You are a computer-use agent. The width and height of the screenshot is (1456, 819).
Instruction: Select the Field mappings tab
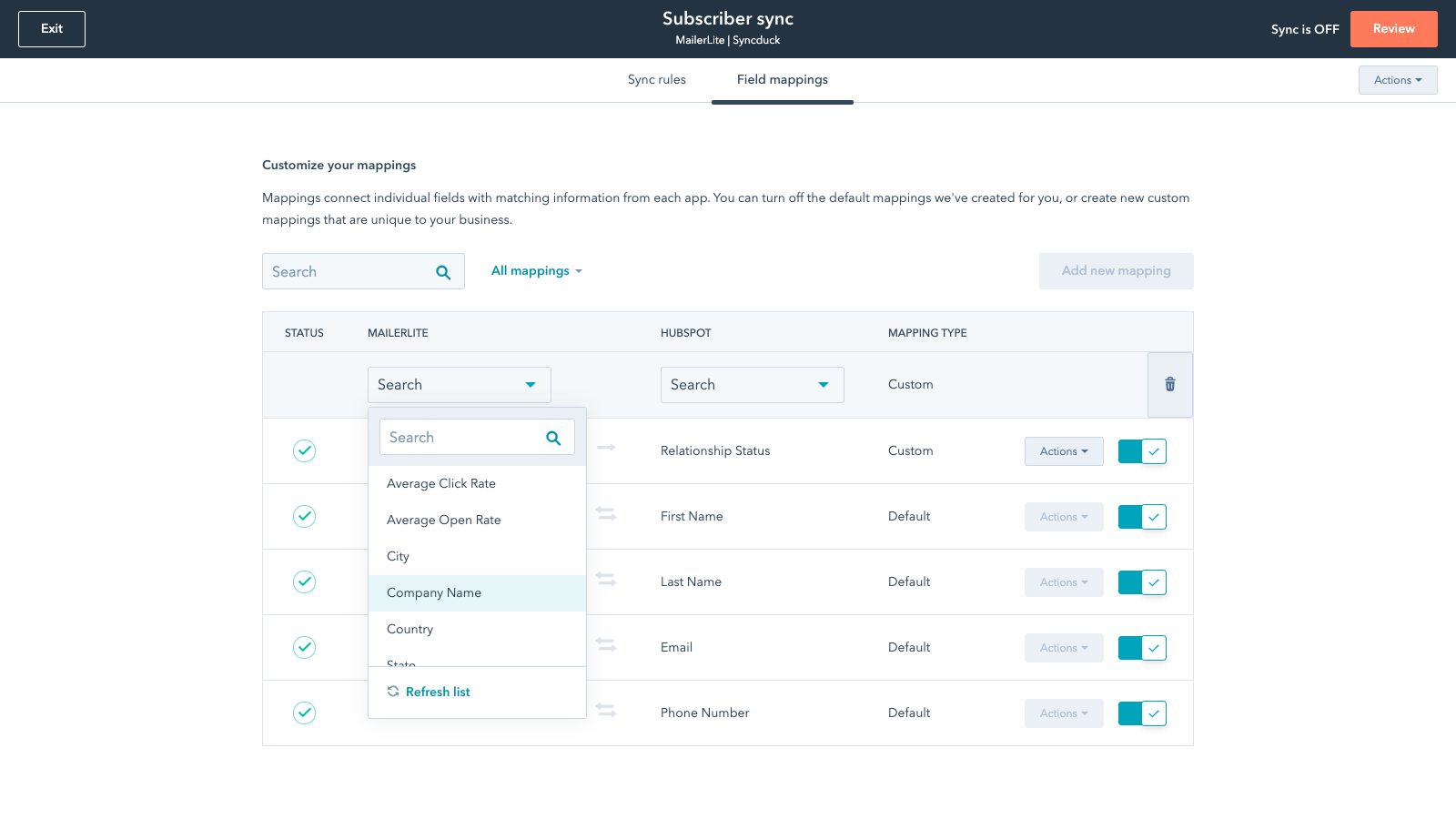pos(783,79)
